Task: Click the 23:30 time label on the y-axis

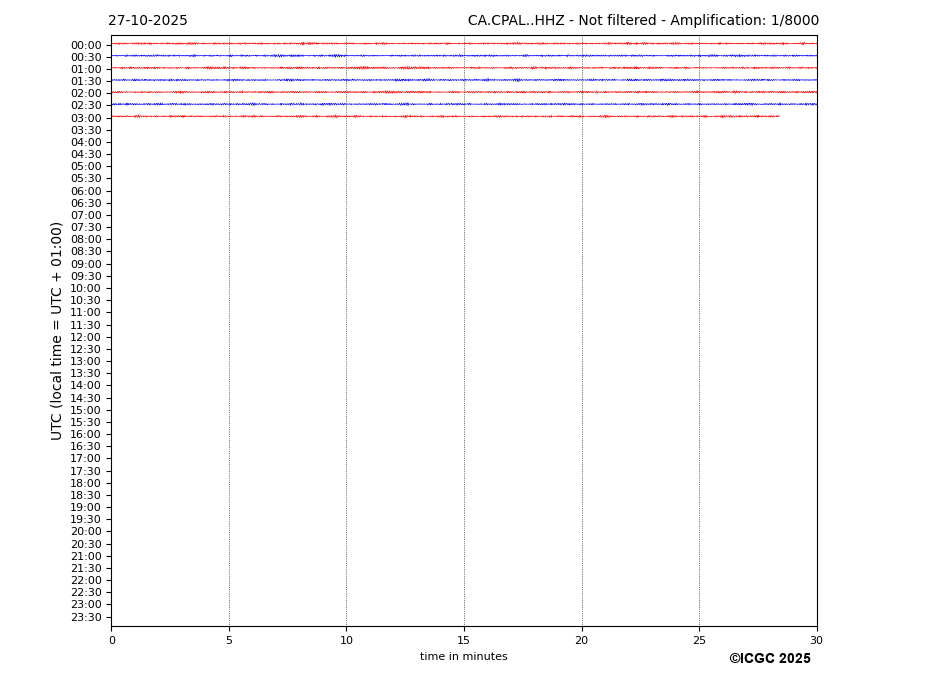Action: [x=85, y=617]
